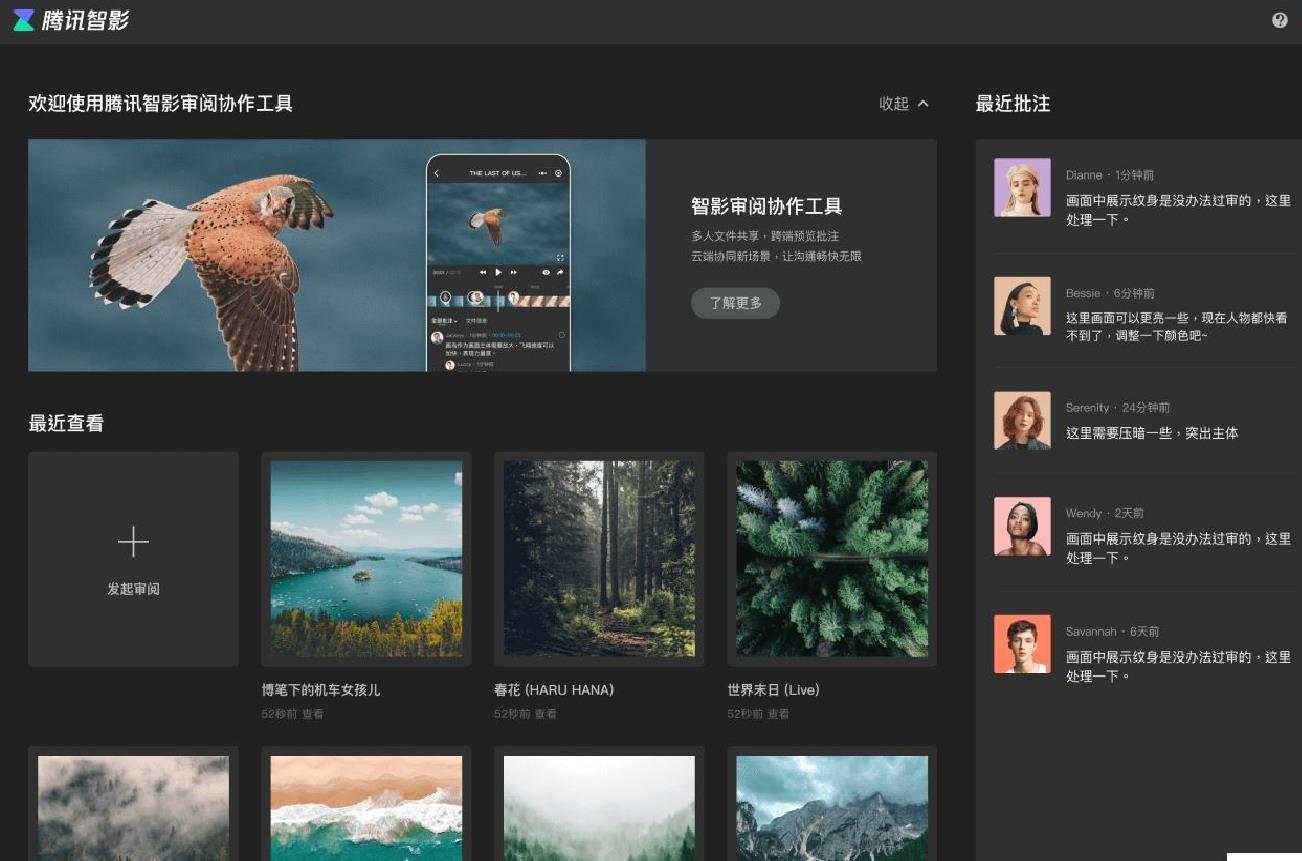Viewport: 1302px width, 861px height.
Task: Click the banner title 智影审阅协作工具
Action: [x=767, y=207]
